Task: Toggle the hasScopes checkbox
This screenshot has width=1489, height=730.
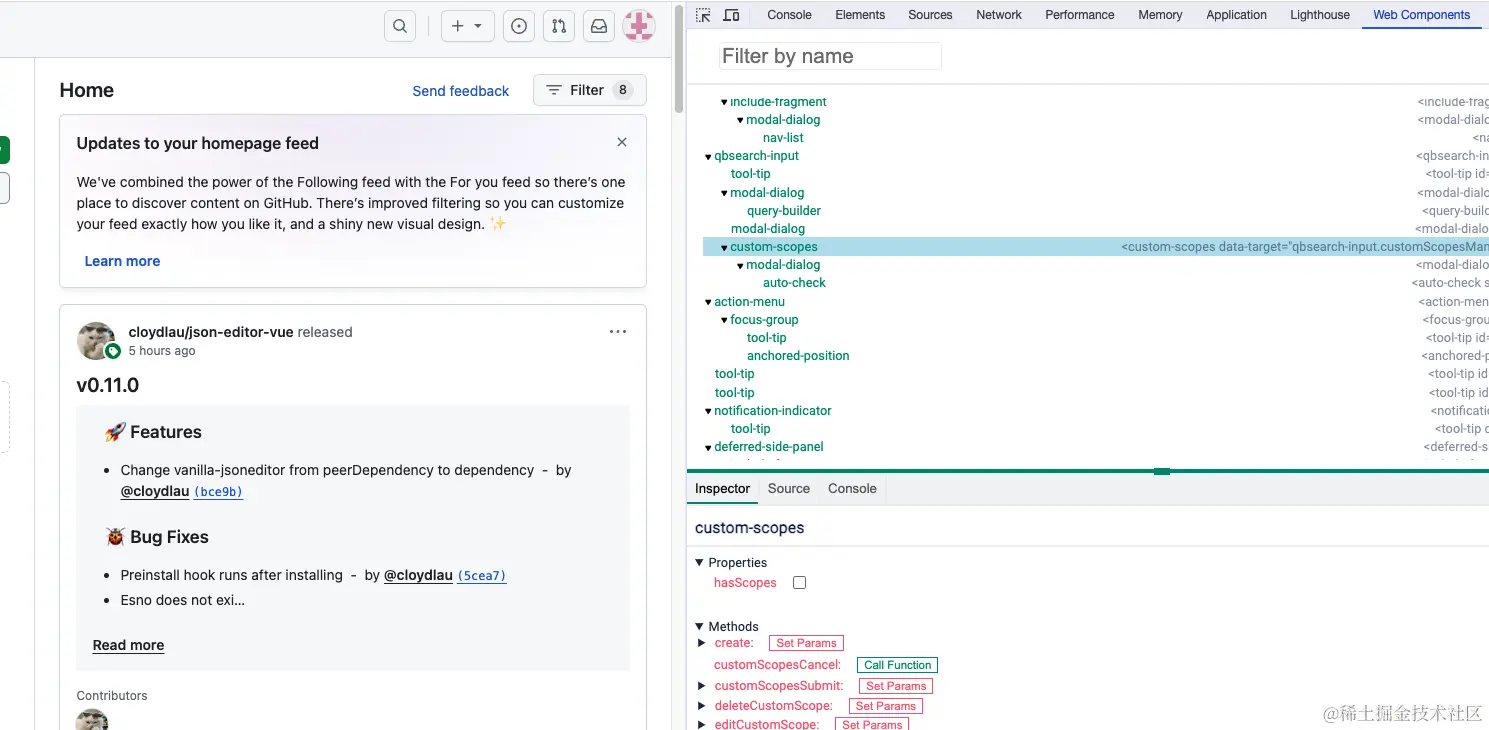Action: [799, 583]
